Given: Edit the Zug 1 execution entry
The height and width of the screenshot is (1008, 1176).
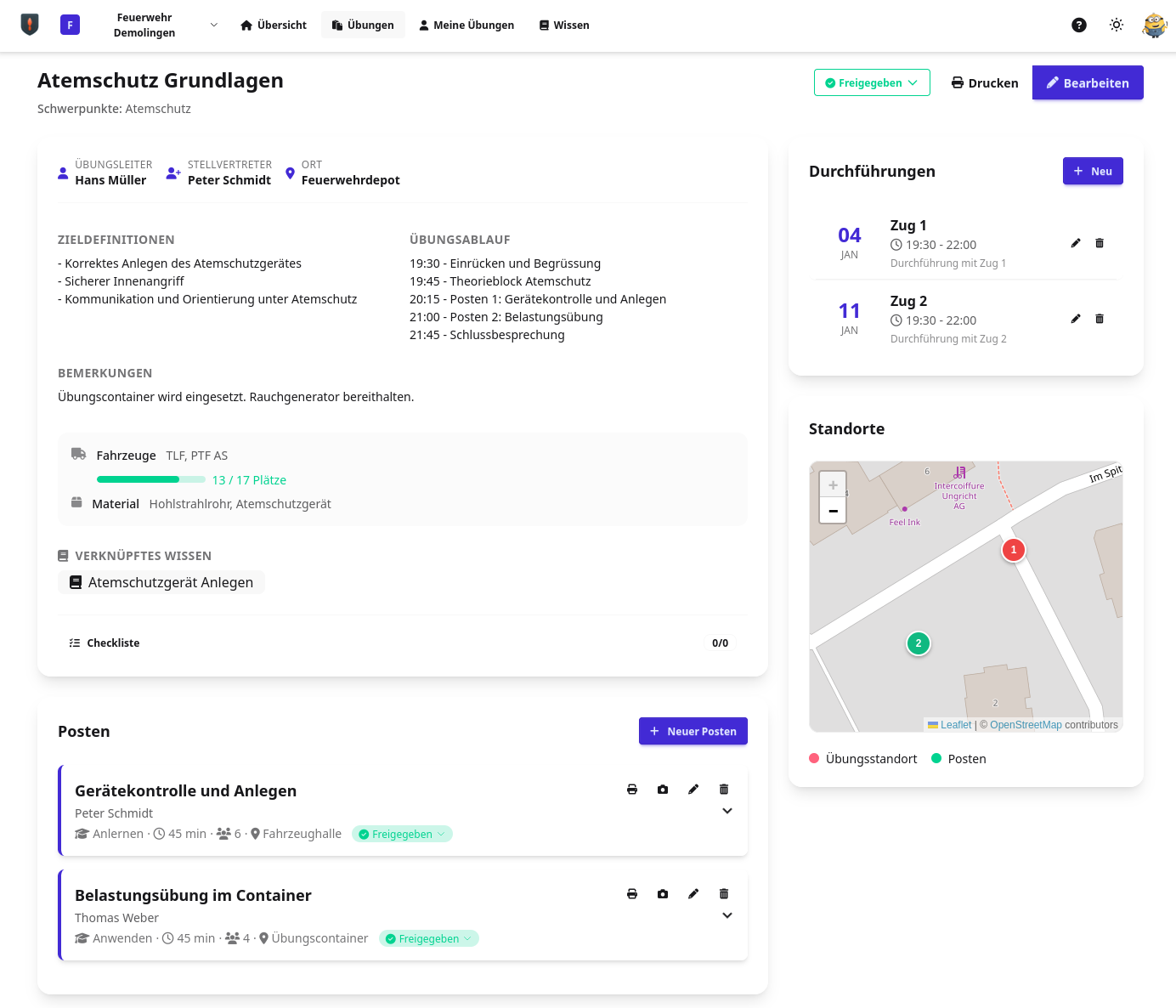Looking at the screenshot, I should click(1076, 243).
